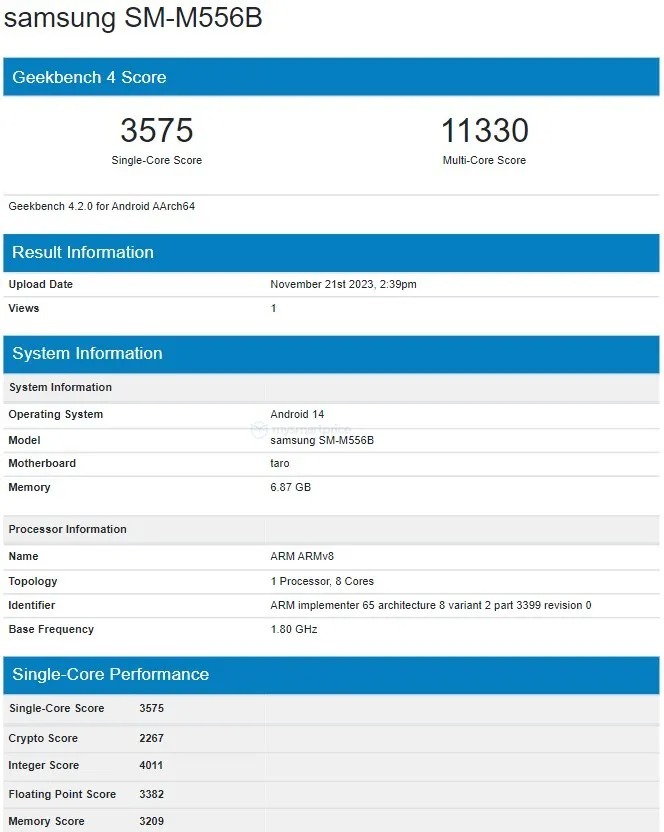Click the 3575 single-core score number
The image size is (664, 832).
[156, 131]
